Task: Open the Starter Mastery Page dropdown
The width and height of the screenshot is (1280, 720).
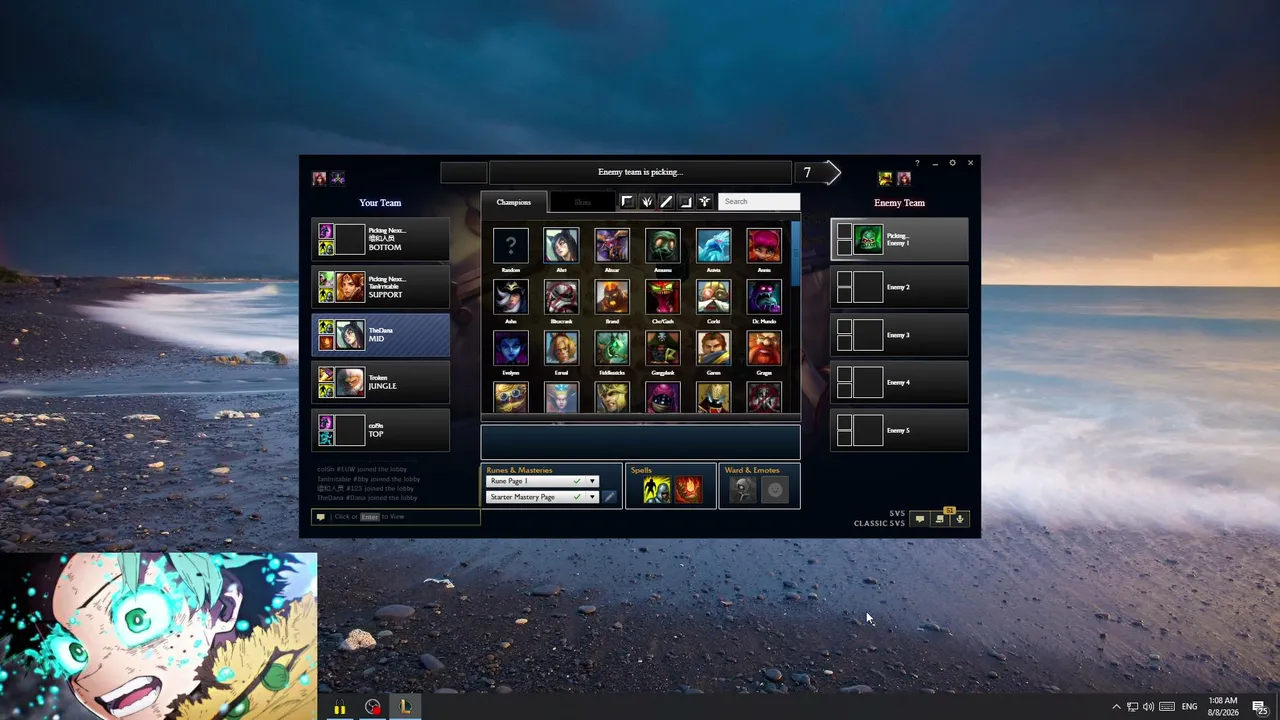Action: coord(542,497)
